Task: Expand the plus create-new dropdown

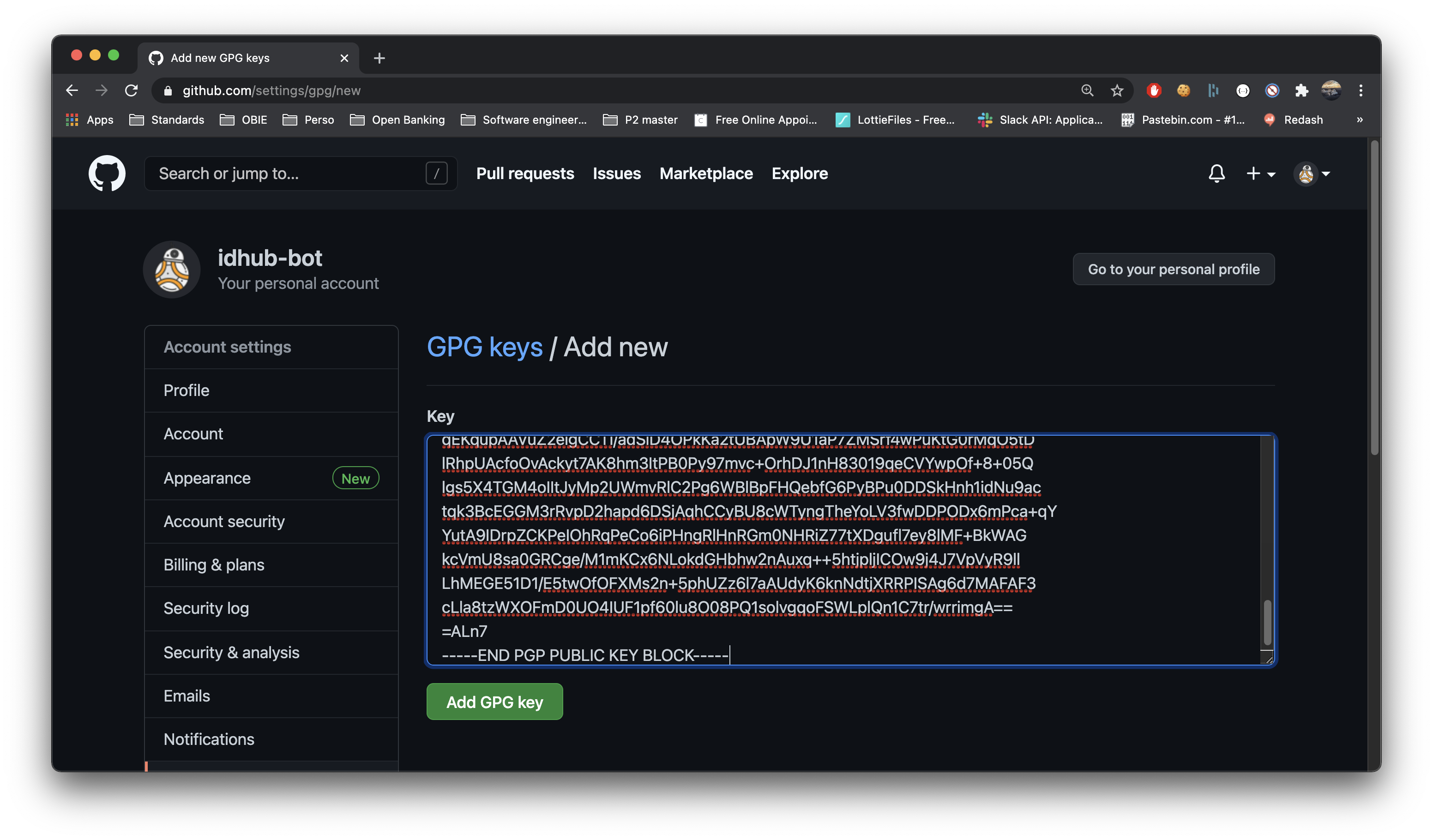Action: [x=1260, y=174]
